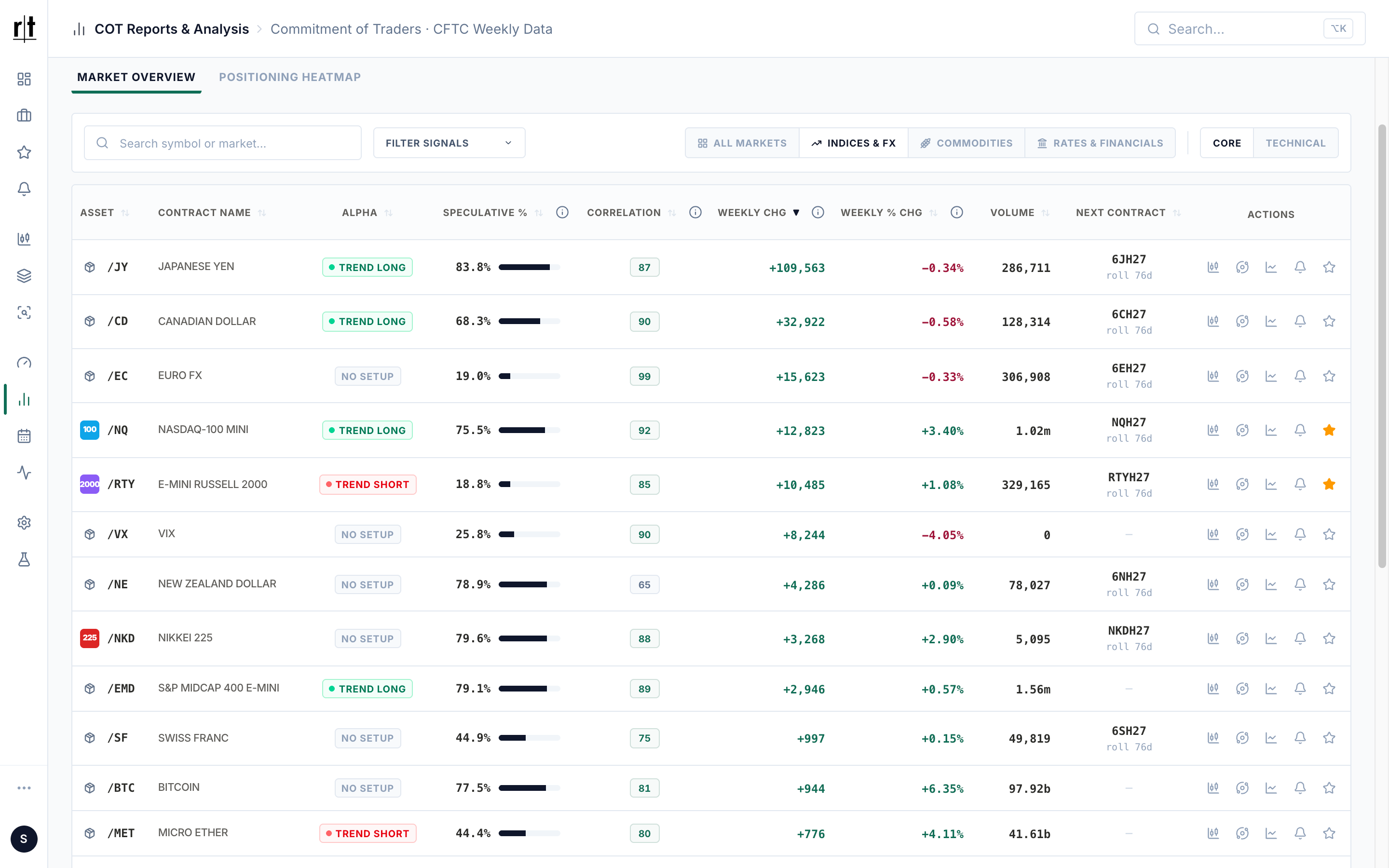Show info for Speculative % column

(x=562, y=212)
